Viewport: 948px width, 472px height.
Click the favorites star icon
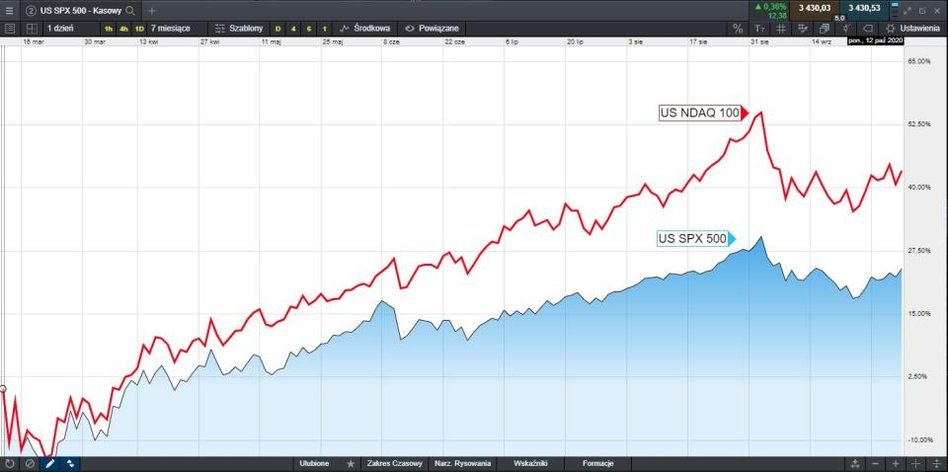[350, 464]
